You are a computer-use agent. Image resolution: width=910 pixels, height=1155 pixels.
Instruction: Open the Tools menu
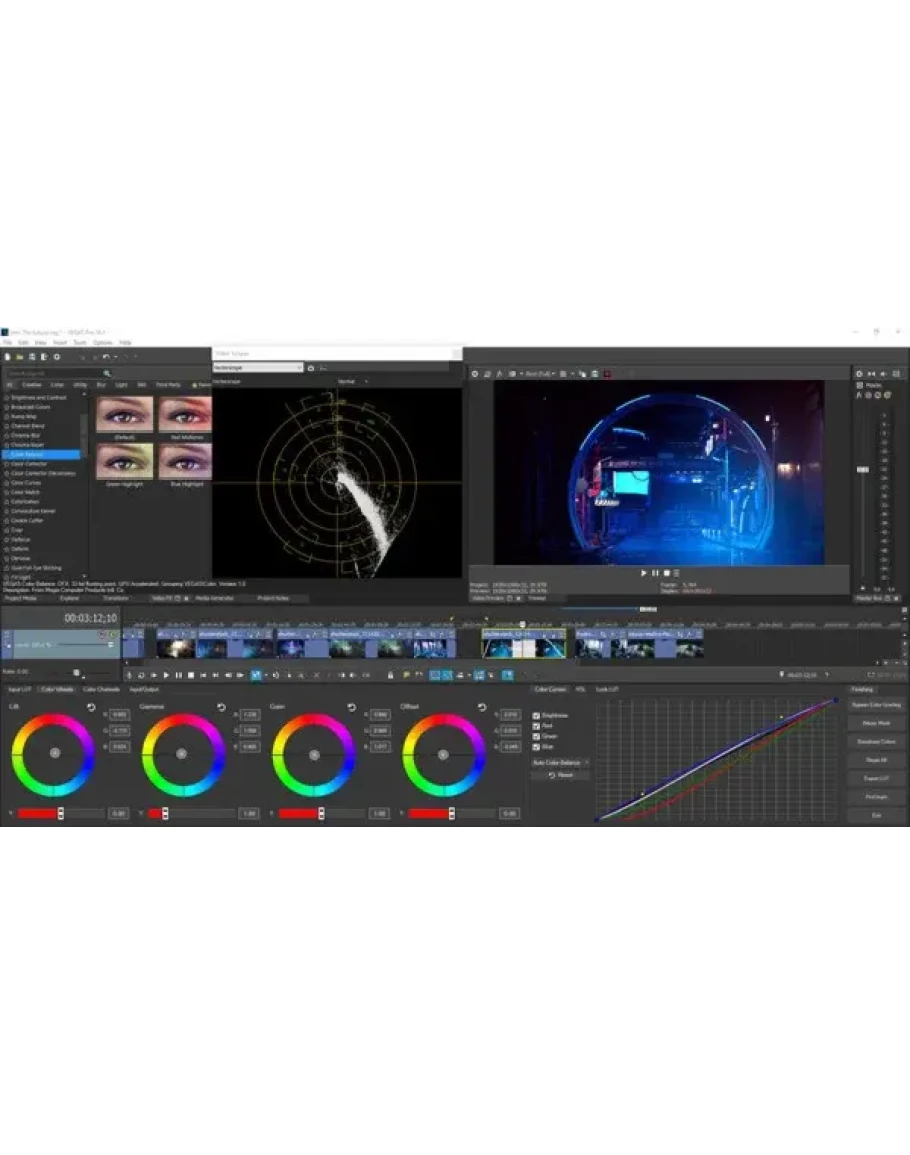point(79,342)
